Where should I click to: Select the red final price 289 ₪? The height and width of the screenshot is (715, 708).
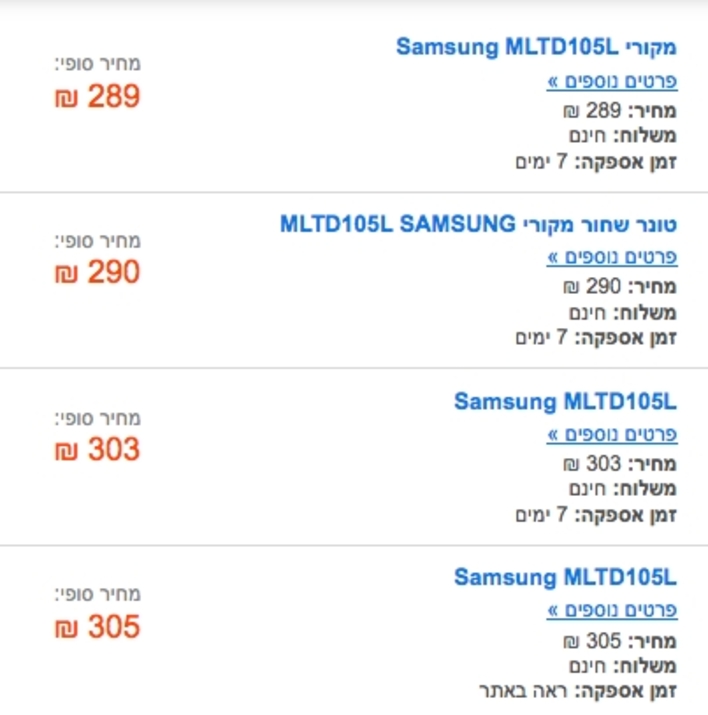(97, 97)
